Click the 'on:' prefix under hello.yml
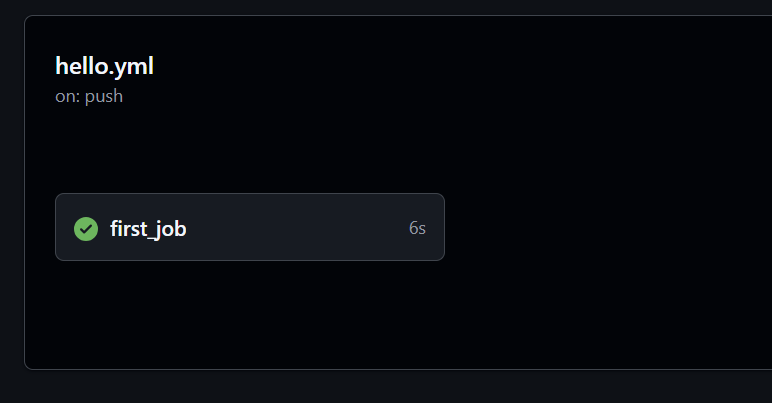Screen dimensions: 772x403 coord(67,97)
